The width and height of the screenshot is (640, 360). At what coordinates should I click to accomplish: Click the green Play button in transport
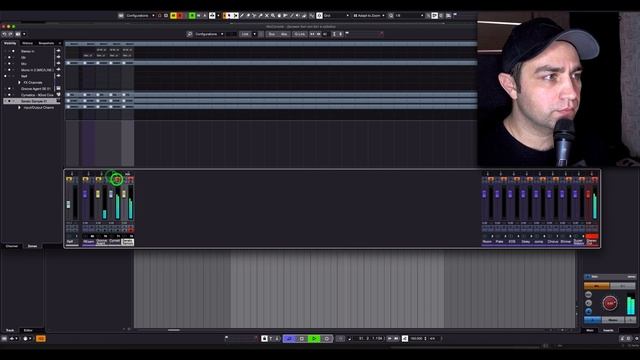point(314,338)
